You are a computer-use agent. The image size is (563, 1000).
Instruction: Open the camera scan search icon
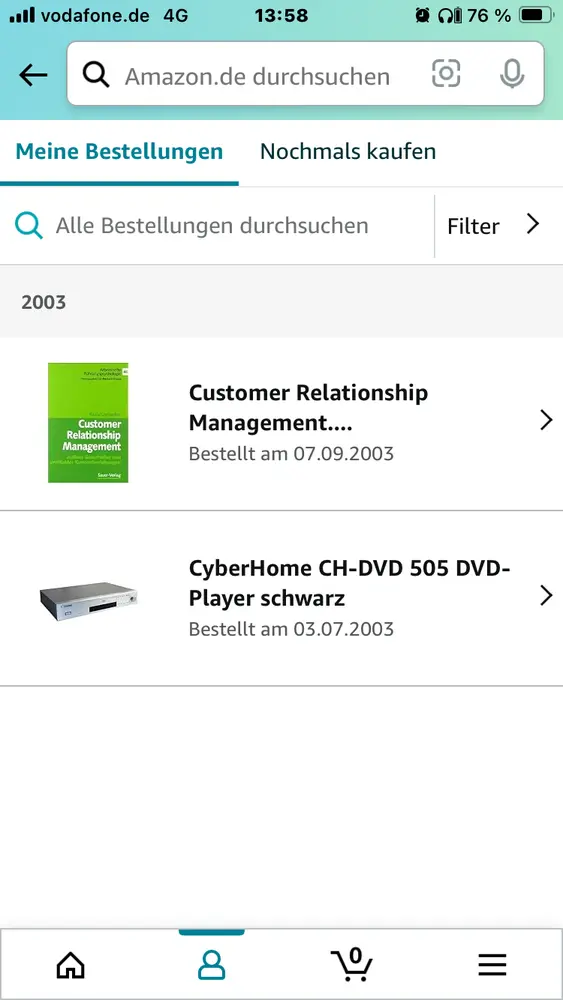click(446, 74)
